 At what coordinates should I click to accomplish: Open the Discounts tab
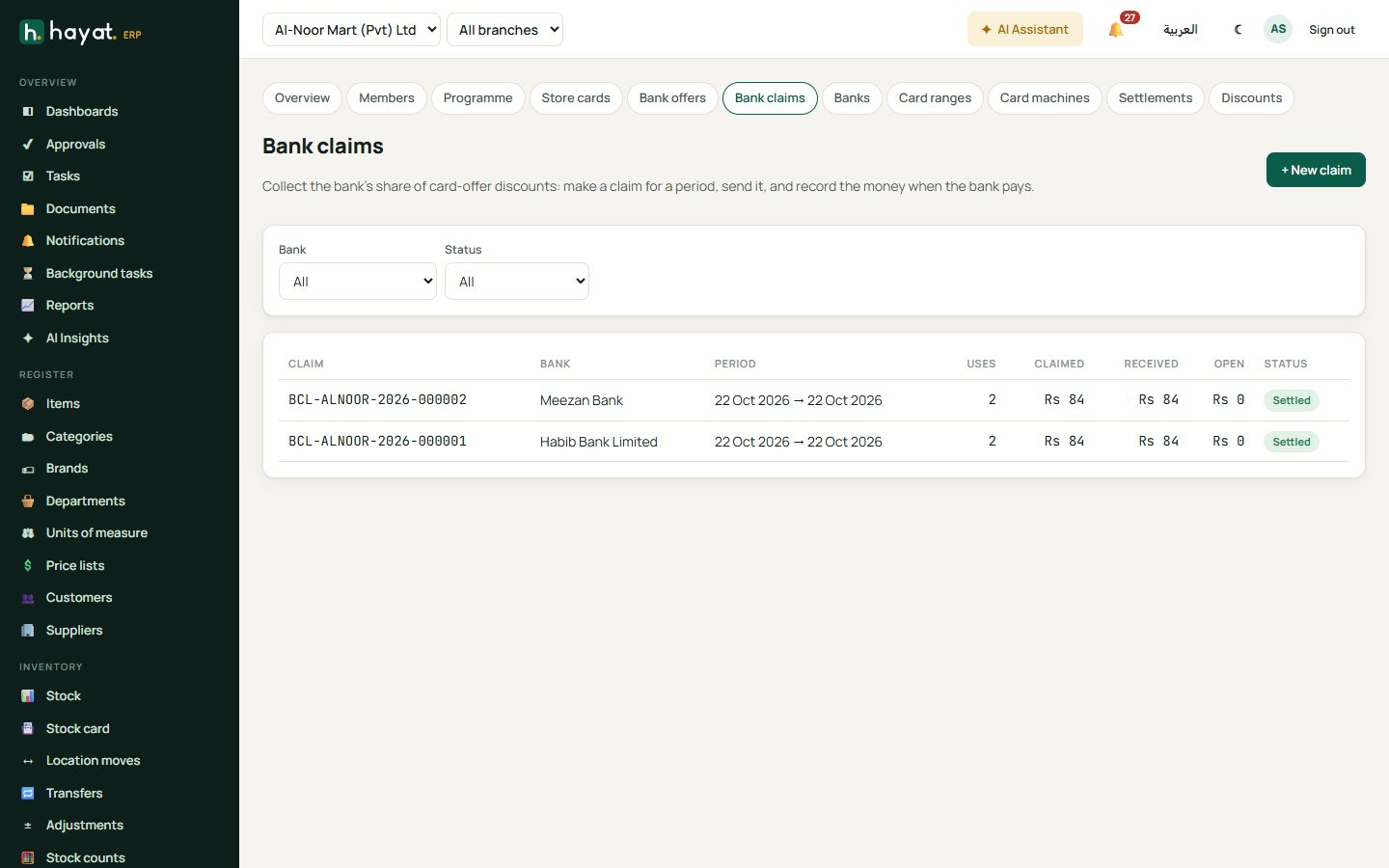click(1251, 98)
